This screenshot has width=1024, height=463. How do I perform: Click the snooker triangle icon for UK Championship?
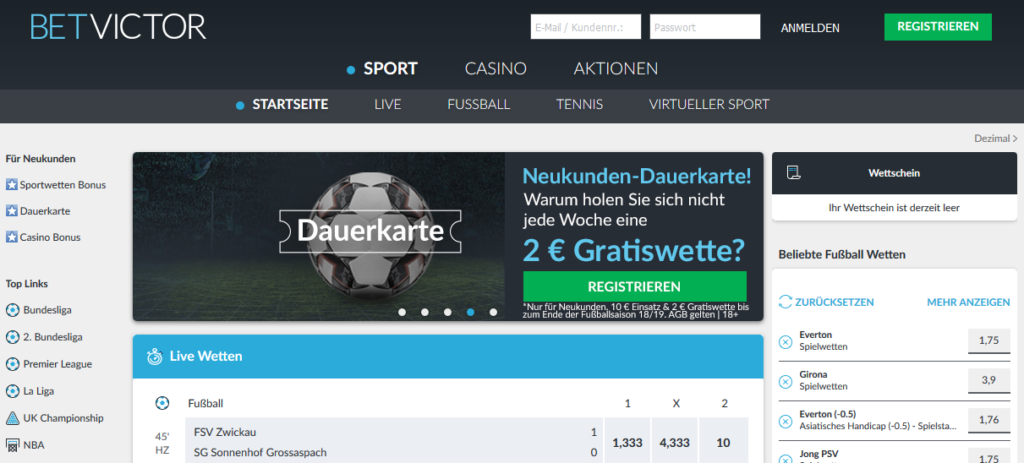coord(12,418)
